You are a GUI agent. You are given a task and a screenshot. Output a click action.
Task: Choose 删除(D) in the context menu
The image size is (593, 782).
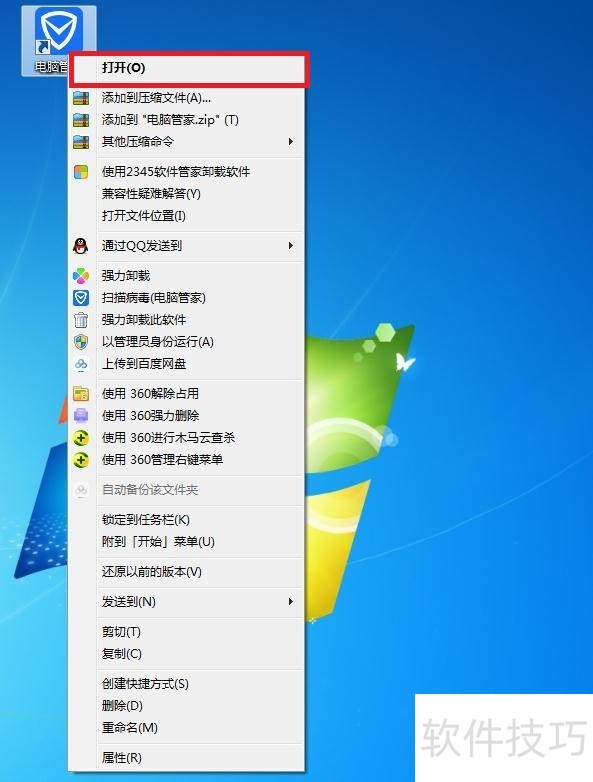(x=187, y=706)
